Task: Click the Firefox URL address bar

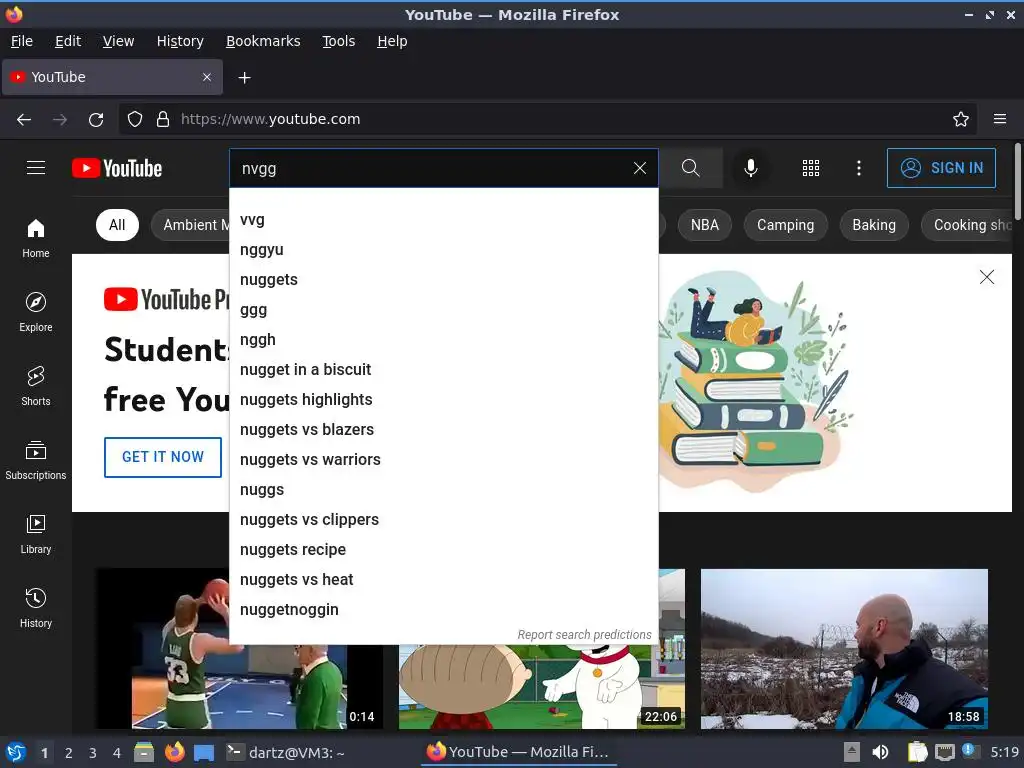Action: pyautogui.click(x=547, y=120)
